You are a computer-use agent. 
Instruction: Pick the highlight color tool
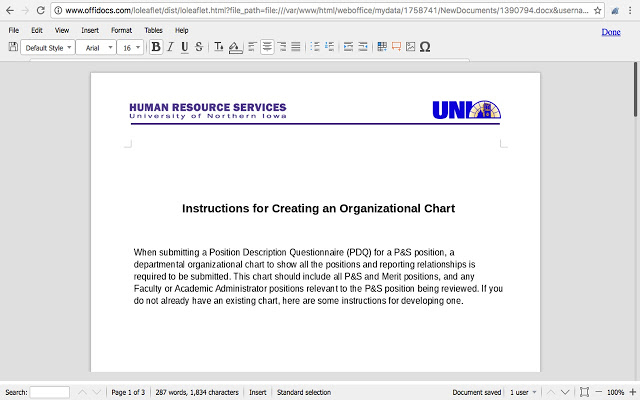point(235,47)
